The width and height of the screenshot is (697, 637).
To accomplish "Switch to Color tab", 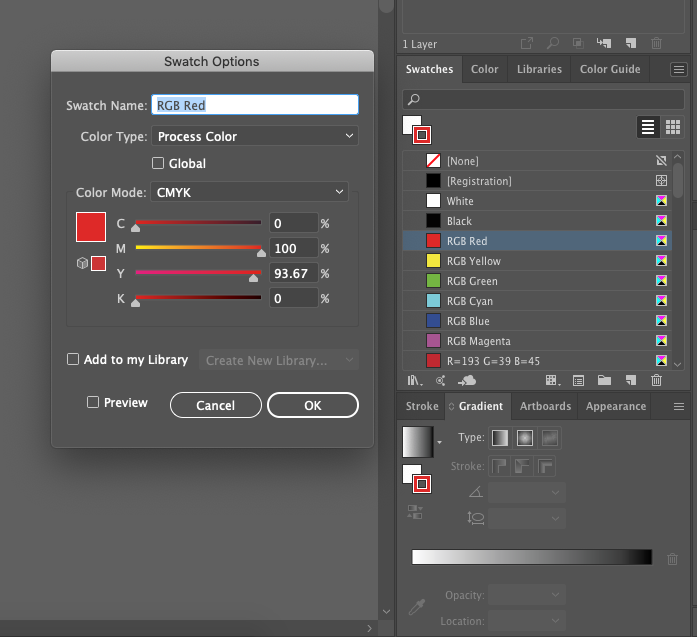I will 485,69.
